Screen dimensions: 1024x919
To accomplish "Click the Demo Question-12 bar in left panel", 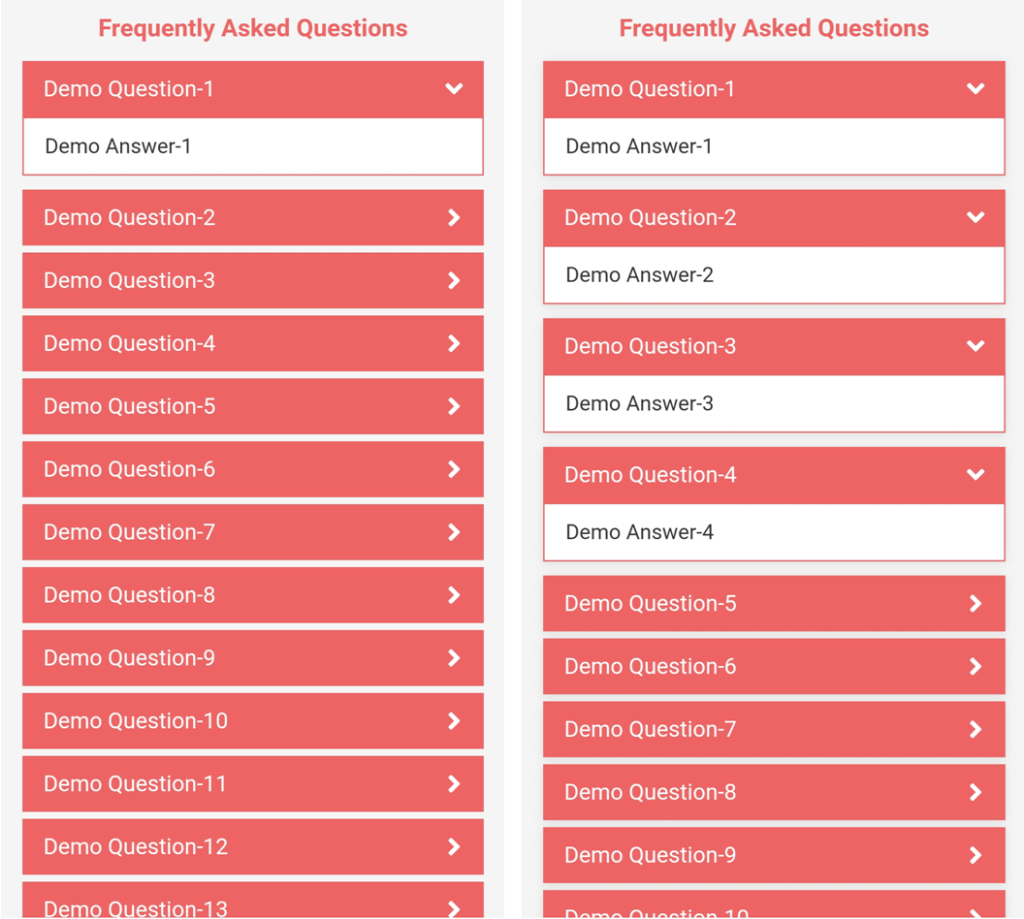I will [252, 846].
